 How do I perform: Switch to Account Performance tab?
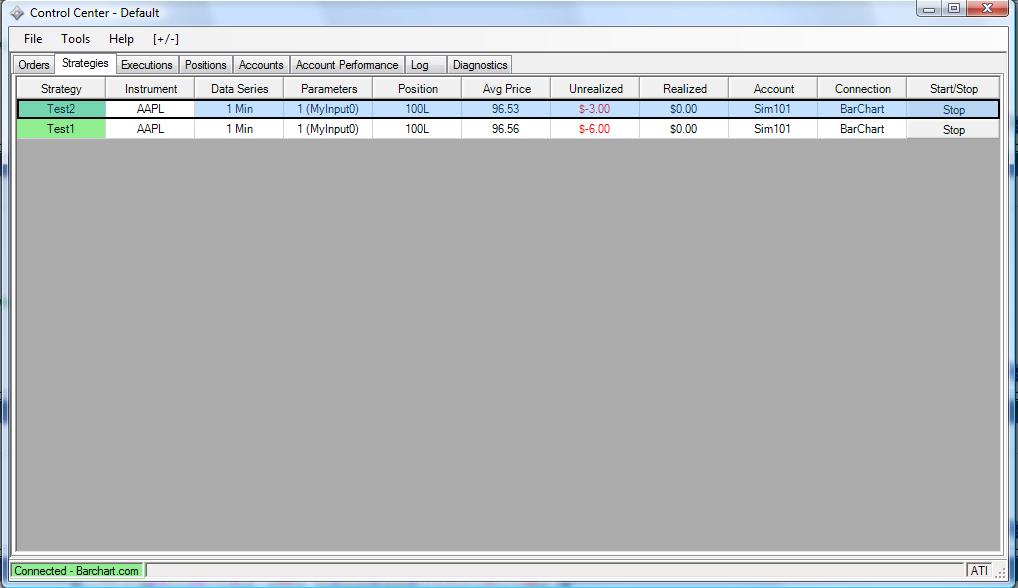pos(347,65)
